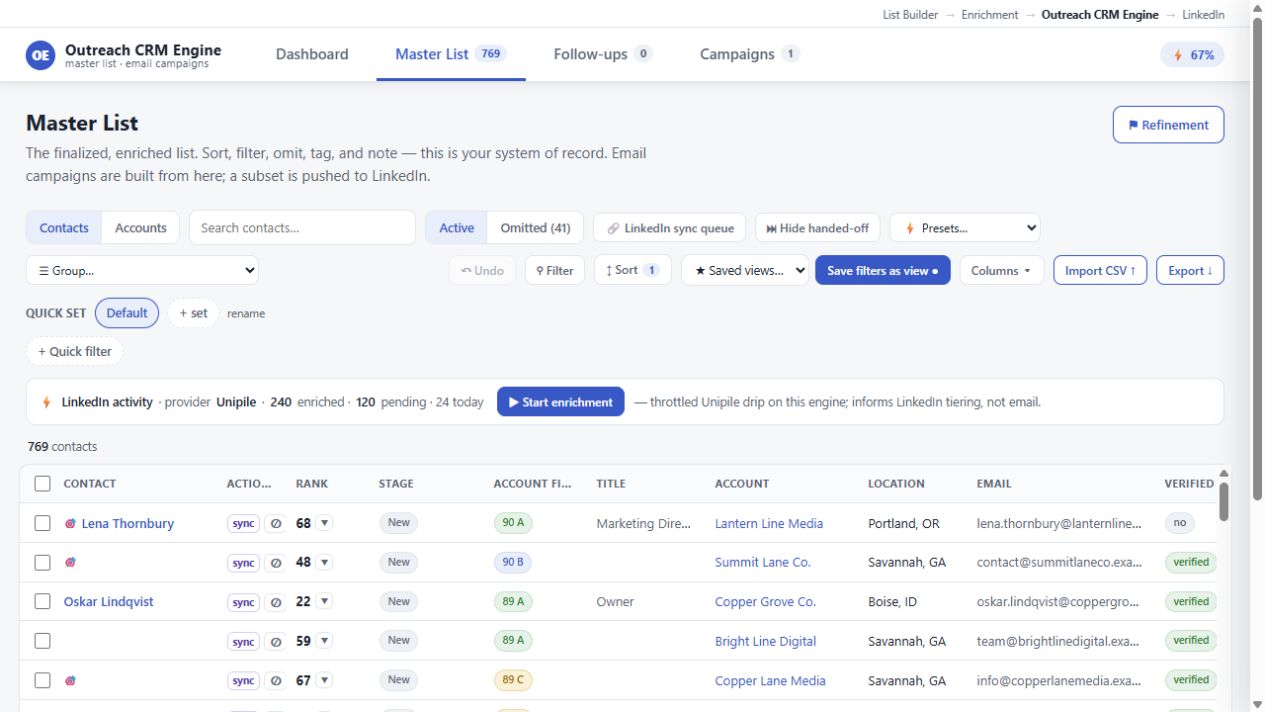Select the Contacts view toggle
The width and height of the screenshot is (1265, 712).
point(64,228)
